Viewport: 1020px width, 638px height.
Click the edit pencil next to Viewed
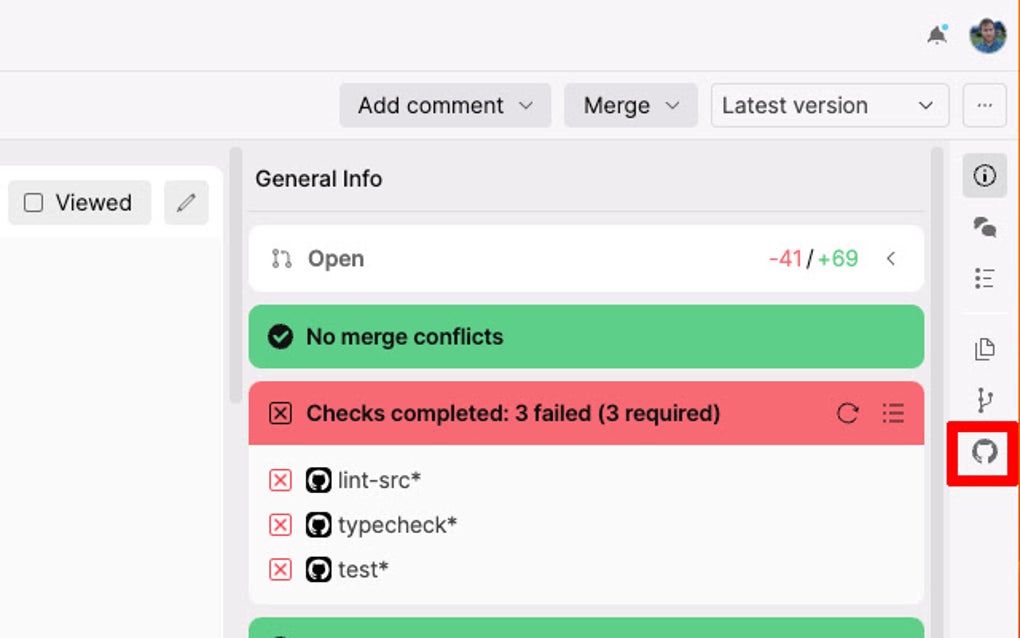(186, 202)
